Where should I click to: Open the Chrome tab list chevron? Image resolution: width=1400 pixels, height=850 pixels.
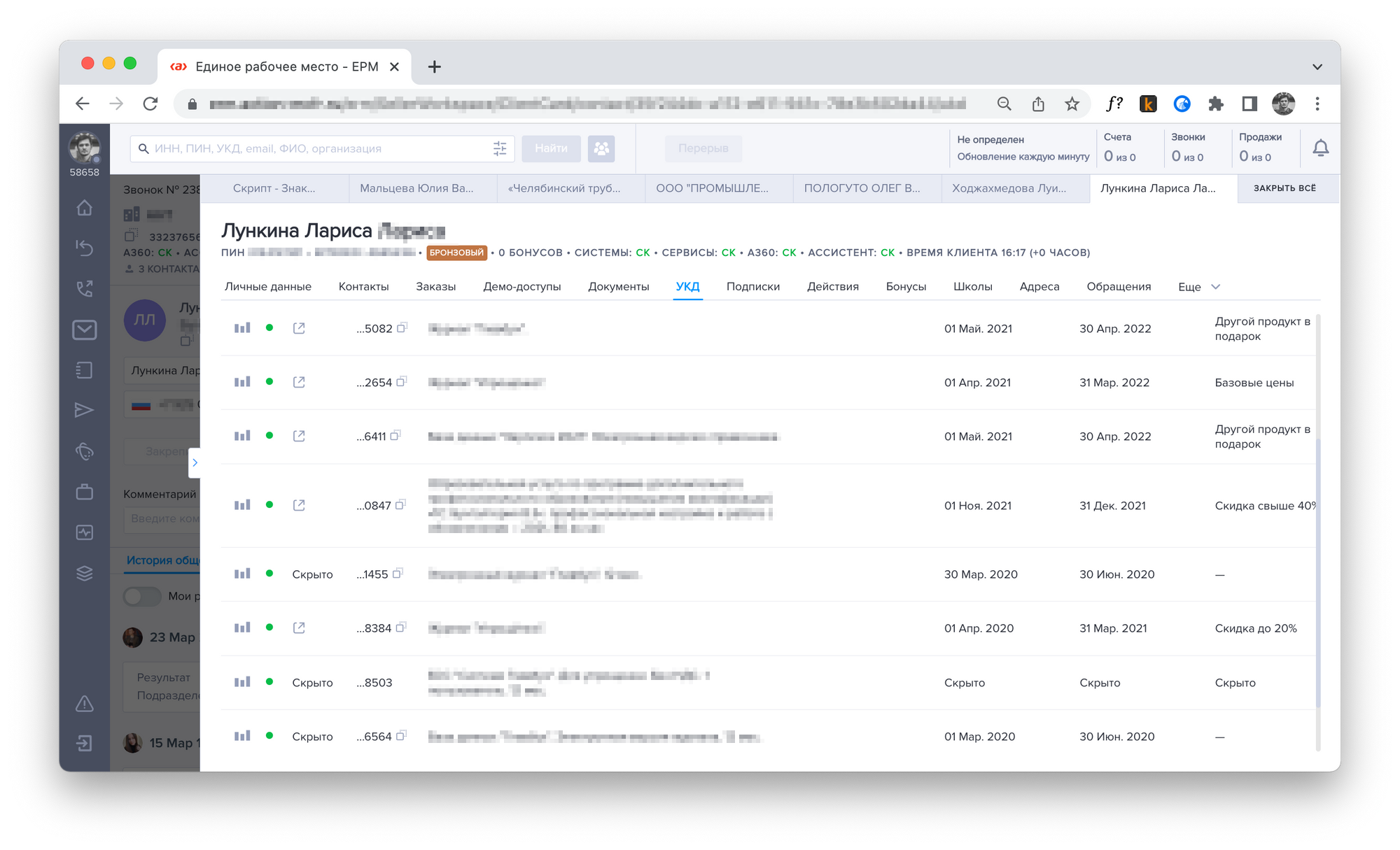click(1317, 67)
